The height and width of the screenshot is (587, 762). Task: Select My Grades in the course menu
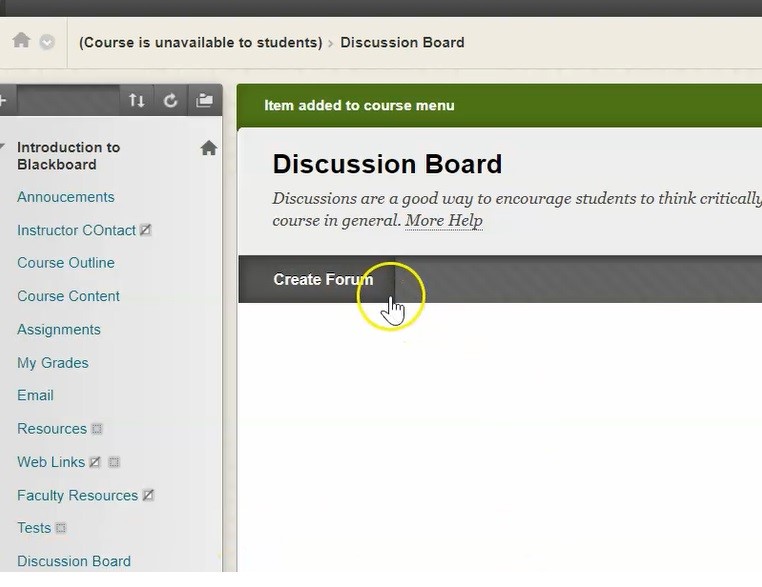click(x=53, y=363)
